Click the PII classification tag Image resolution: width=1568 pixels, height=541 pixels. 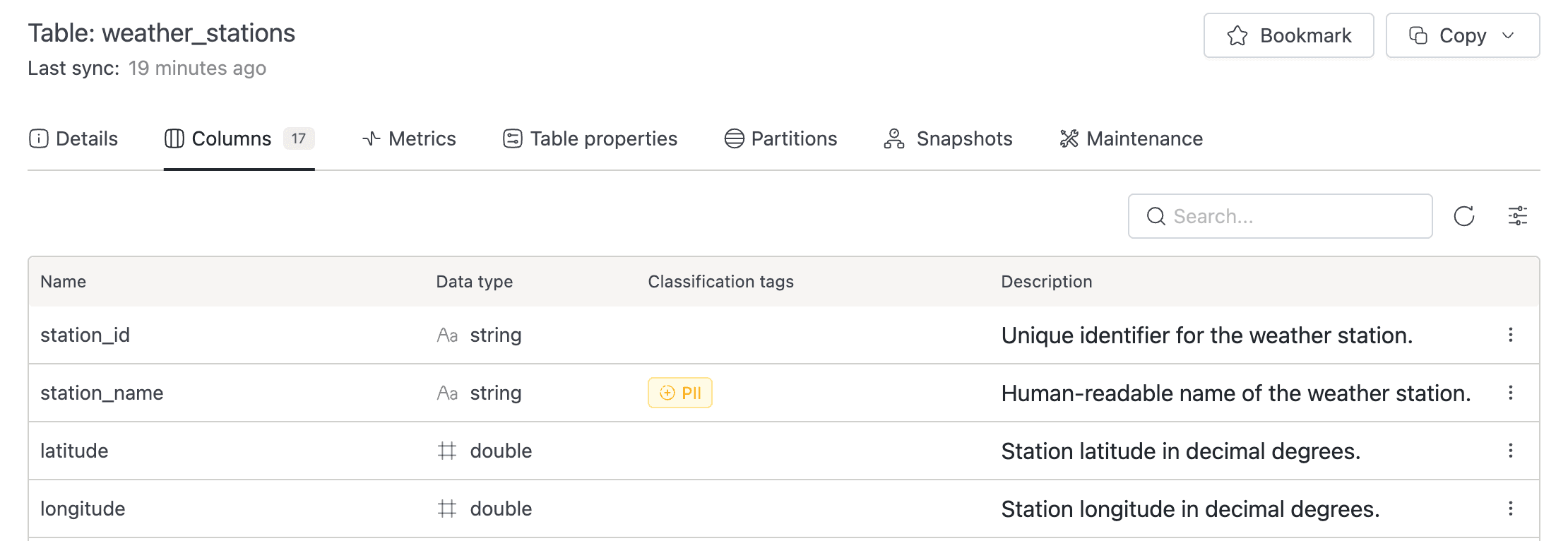click(680, 393)
